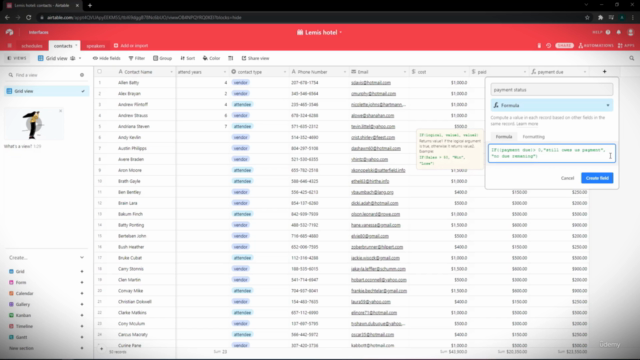Open the Filter menu
The height and width of the screenshot is (360, 640).
137,58
